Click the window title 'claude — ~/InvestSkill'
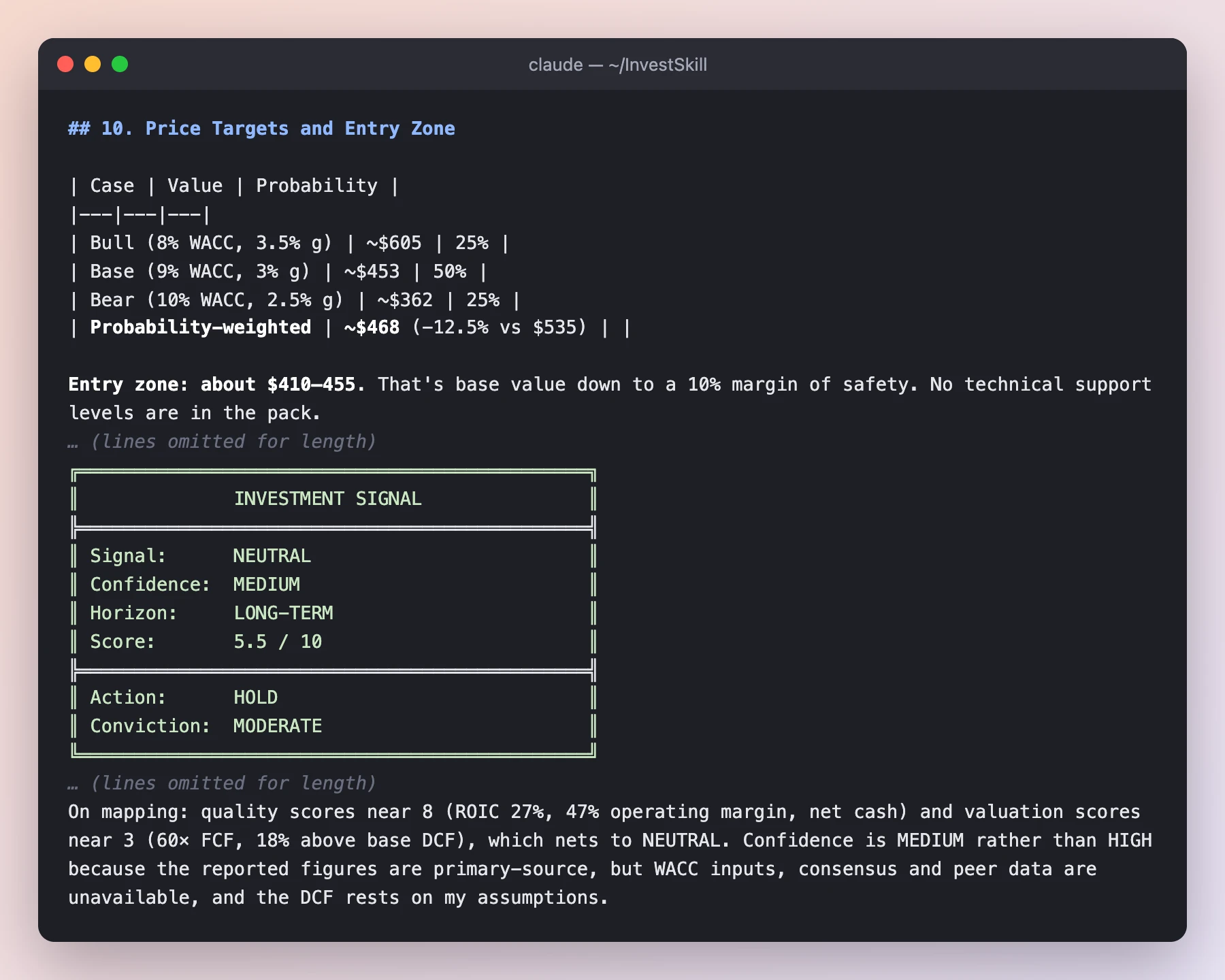1225x980 pixels. coord(617,65)
